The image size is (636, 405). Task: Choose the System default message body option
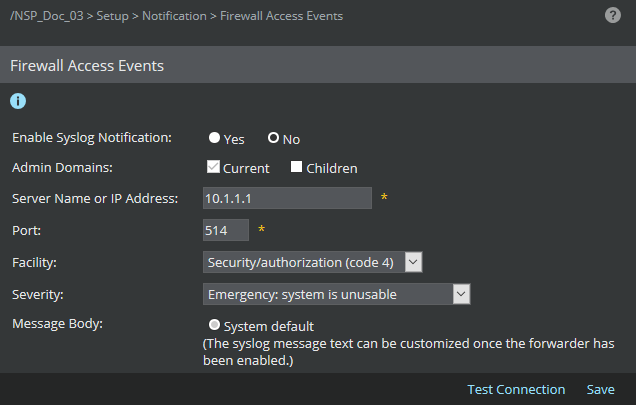214,325
